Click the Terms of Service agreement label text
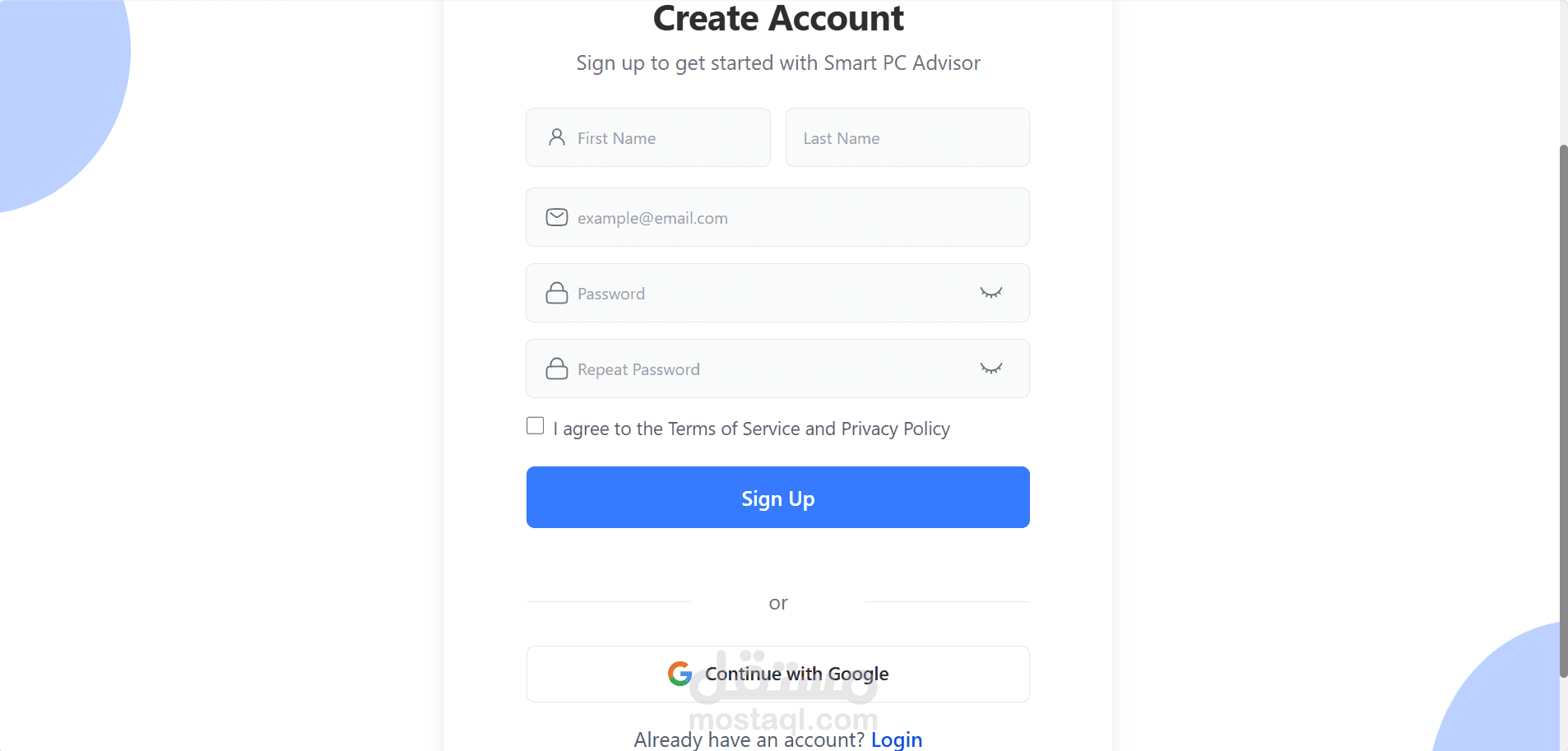Image resolution: width=1568 pixels, height=751 pixels. coord(751,429)
